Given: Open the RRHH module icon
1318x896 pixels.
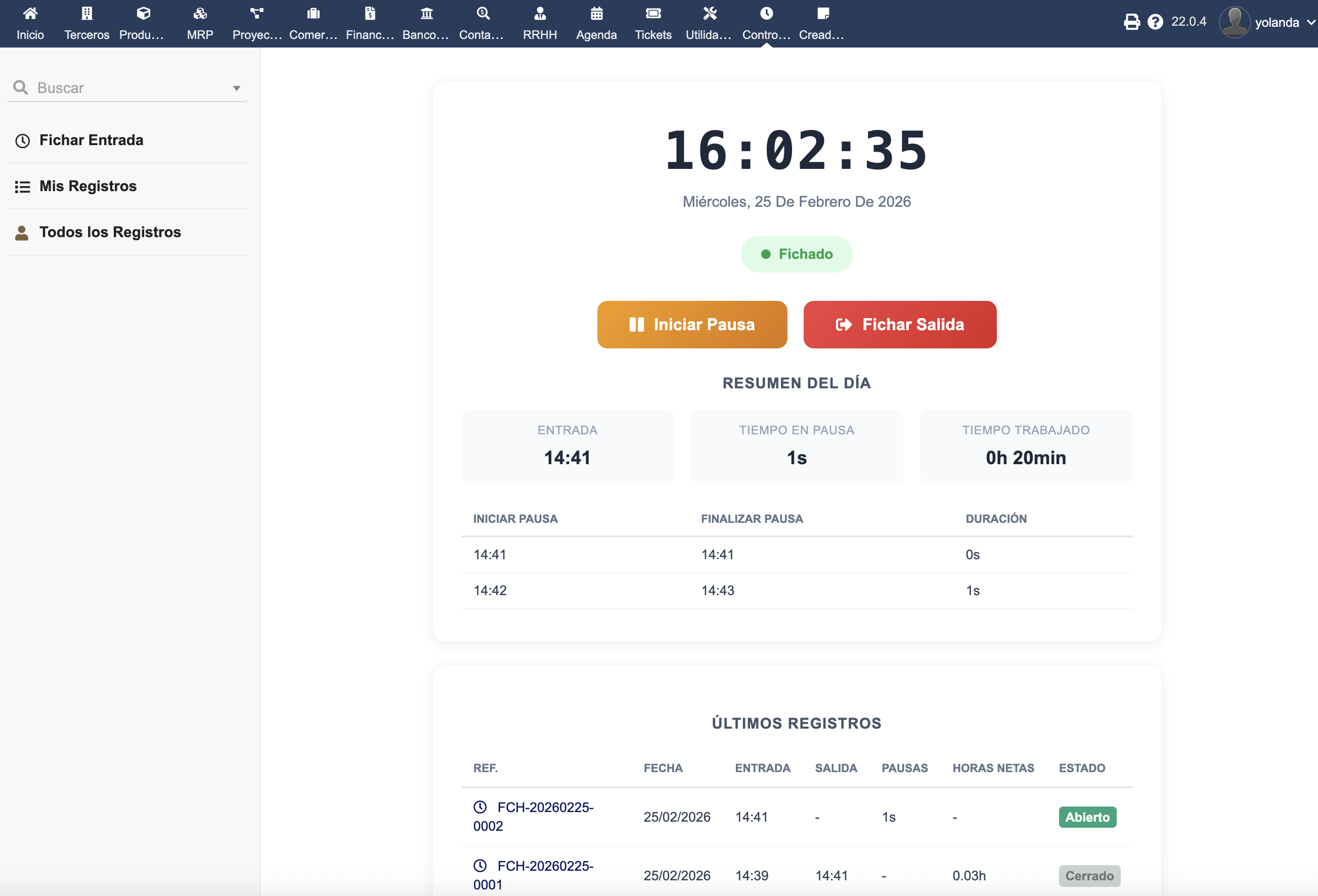Looking at the screenshot, I should (x=540, y=14).
